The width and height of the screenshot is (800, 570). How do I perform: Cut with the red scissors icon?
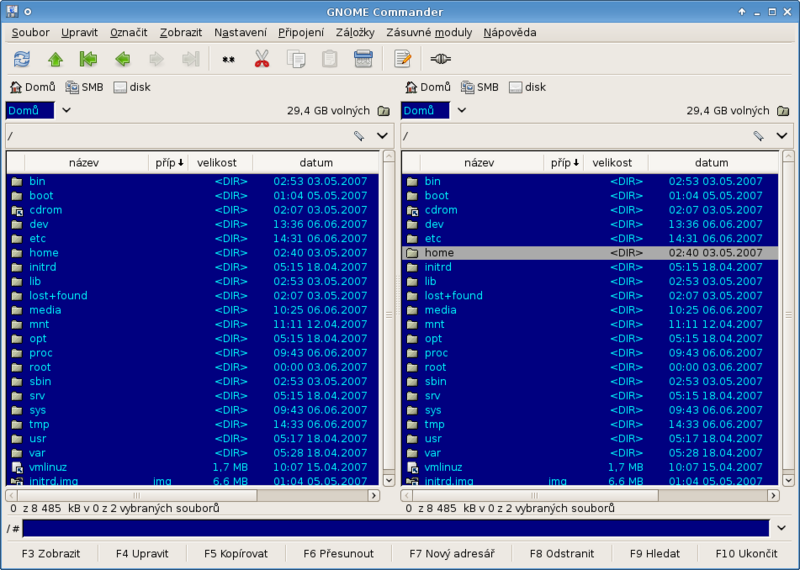pyautogui.click(x=262, y=59)
